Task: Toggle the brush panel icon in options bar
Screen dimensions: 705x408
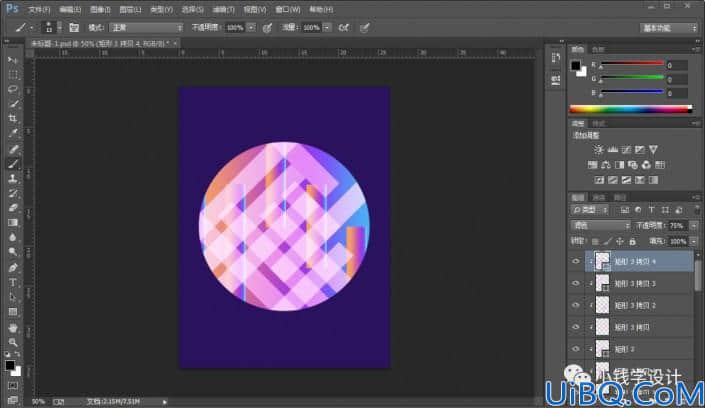Action: click(x=74, y=28)
